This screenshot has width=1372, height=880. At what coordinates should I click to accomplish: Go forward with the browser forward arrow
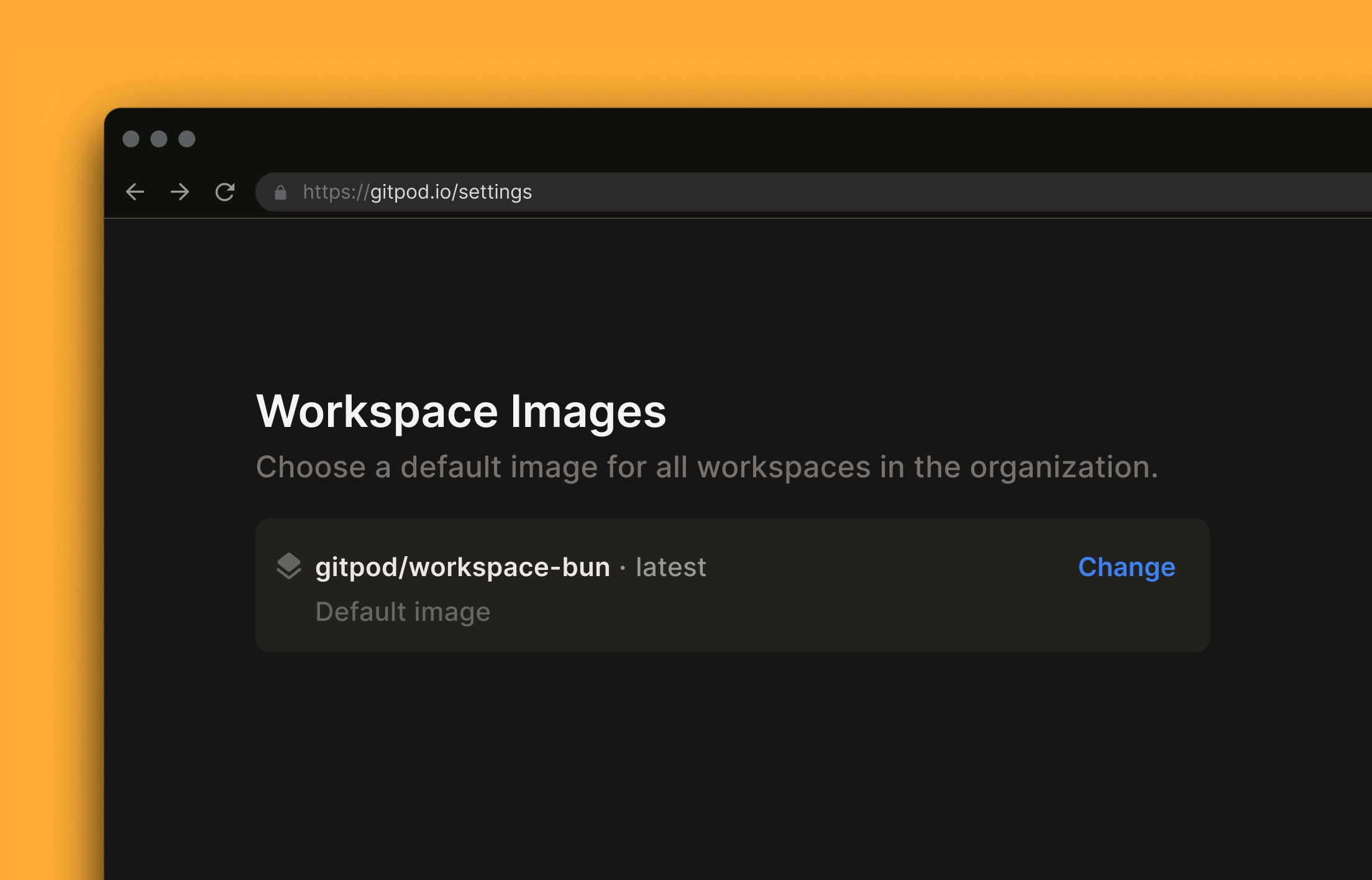coord(180,192)
